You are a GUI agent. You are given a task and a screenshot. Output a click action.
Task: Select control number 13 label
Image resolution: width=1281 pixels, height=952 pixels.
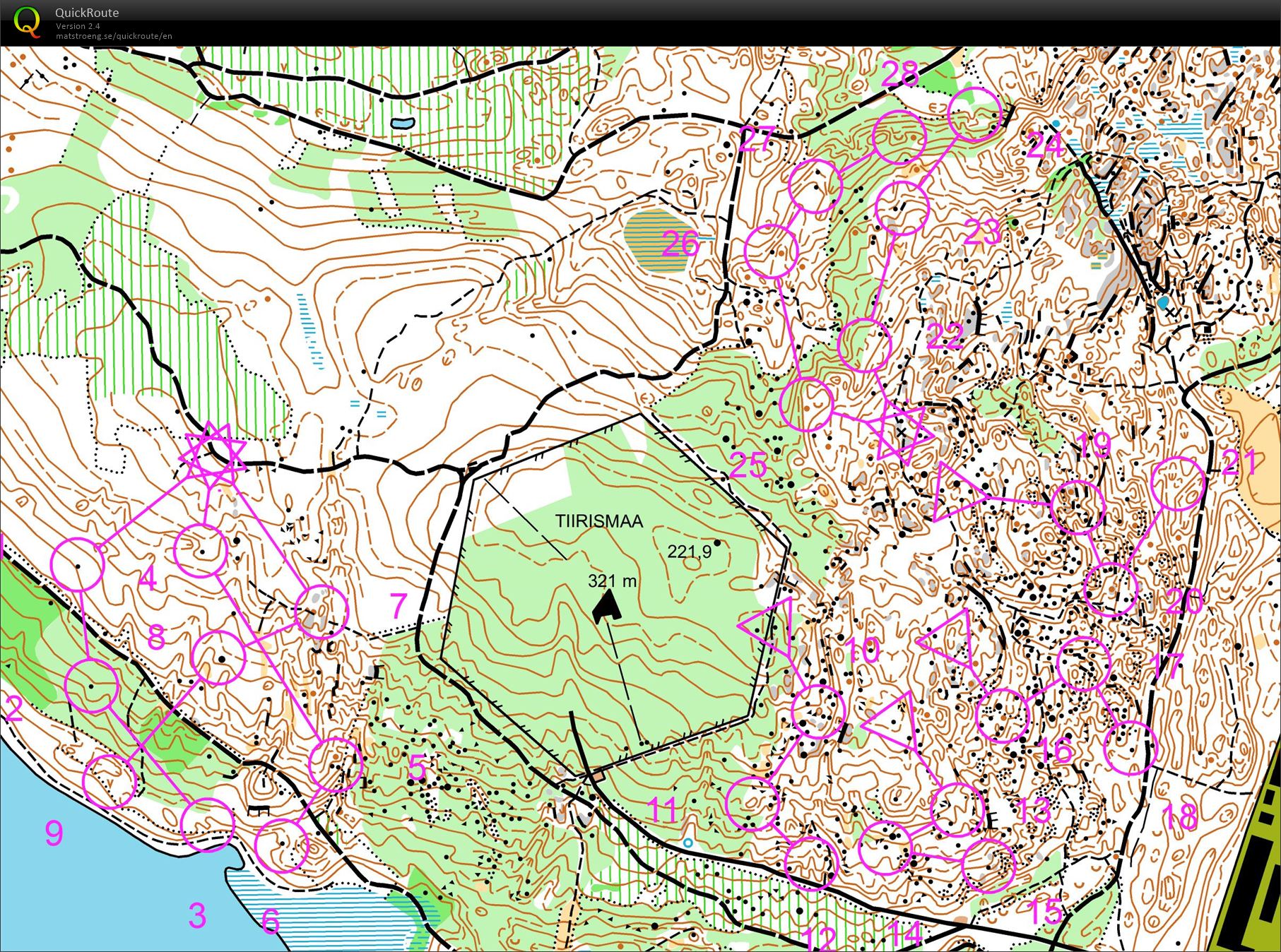(x=1033, y=810)
